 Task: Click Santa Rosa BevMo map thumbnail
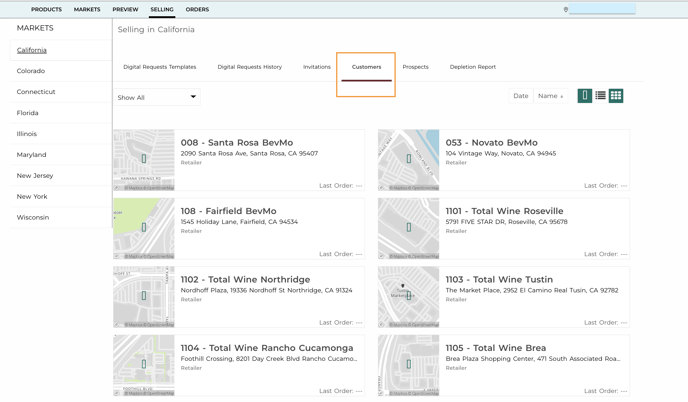click(x=144, y=160)
